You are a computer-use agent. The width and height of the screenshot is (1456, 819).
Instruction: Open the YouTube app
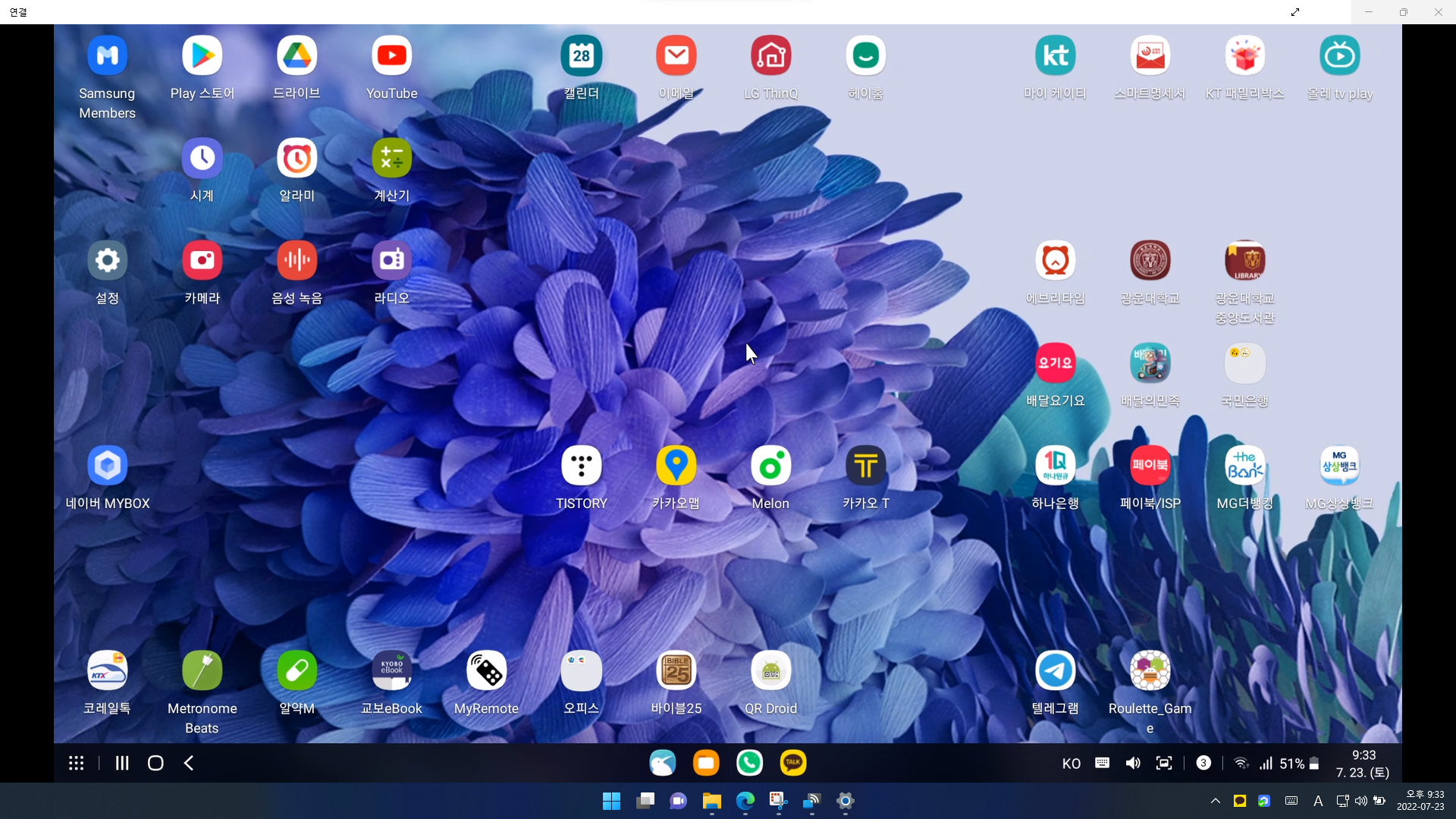(391, 56)
